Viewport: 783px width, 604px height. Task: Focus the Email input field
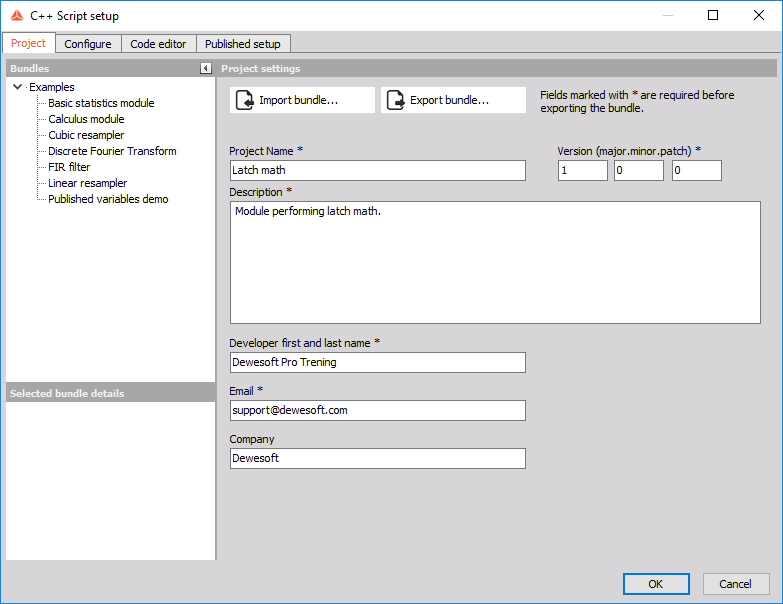[x=378, y=410]
